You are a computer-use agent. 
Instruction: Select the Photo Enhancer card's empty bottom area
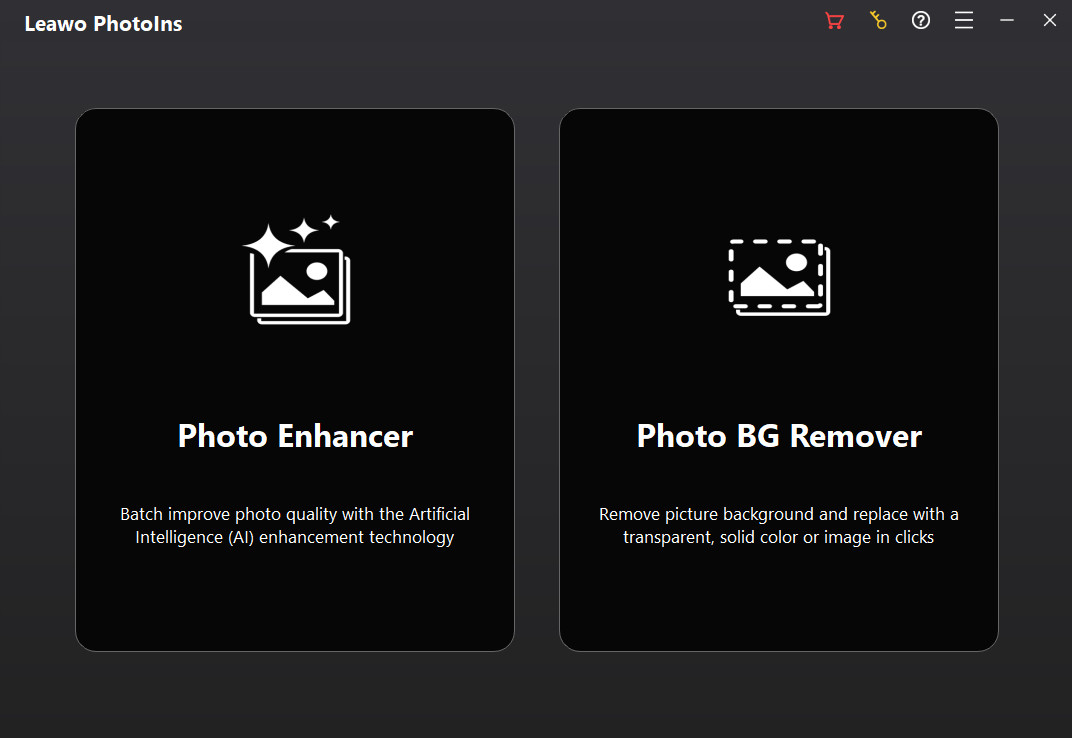click(x=295, y=605)
